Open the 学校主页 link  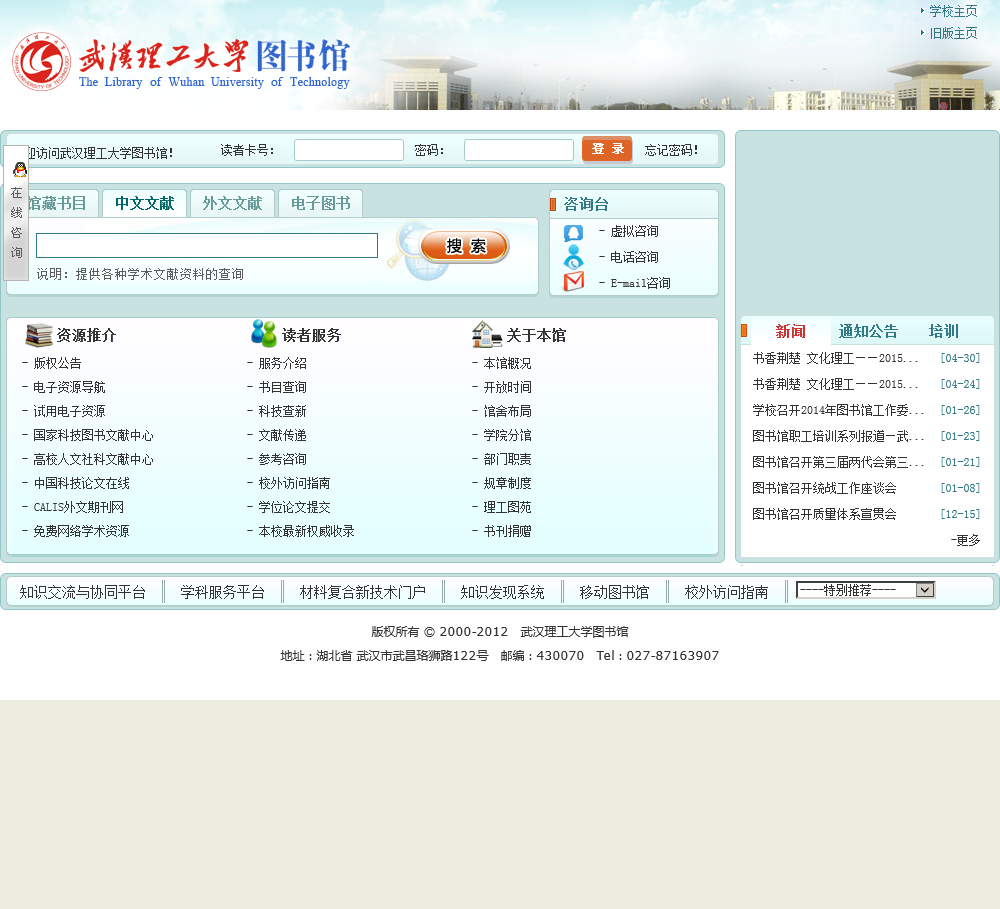[953, 11]
